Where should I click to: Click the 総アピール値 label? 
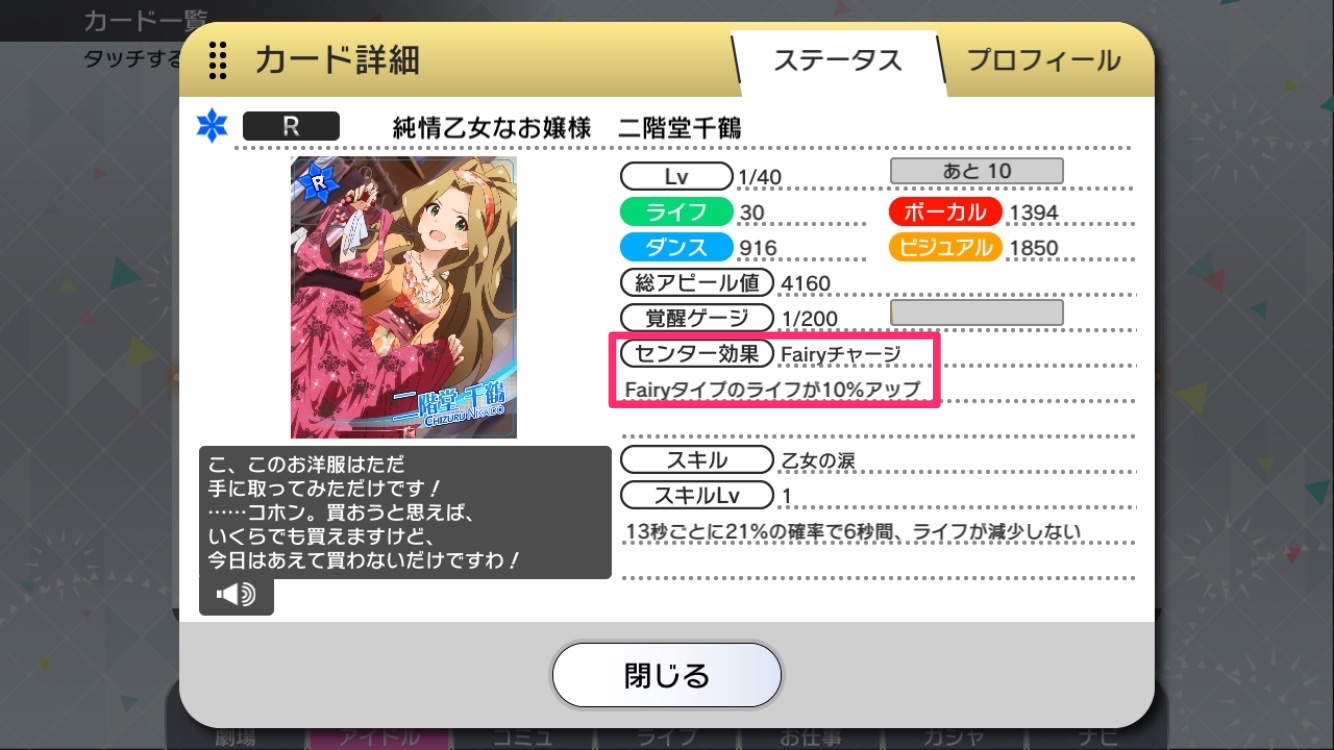point(697,283)
